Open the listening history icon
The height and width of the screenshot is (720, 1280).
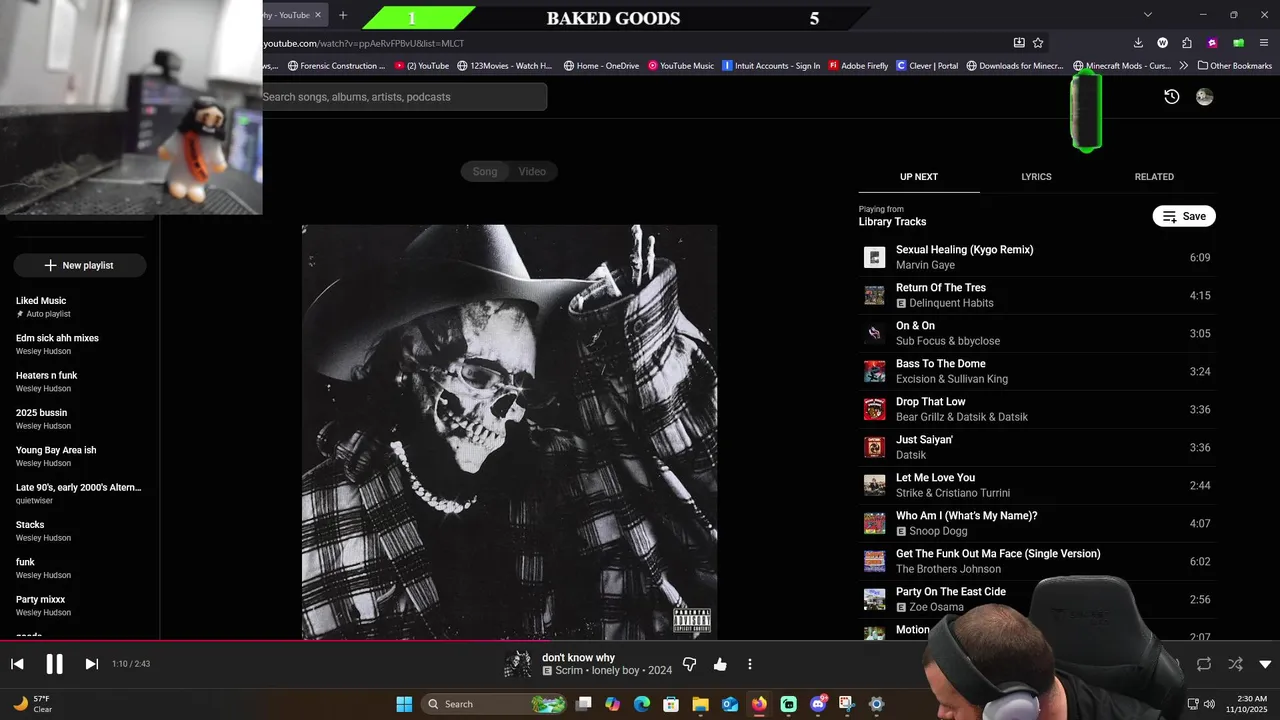coord(1172,97)
